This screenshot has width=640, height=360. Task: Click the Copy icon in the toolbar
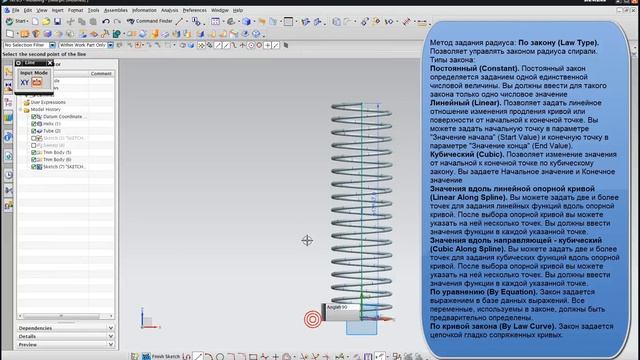click(x=82, y=21)
